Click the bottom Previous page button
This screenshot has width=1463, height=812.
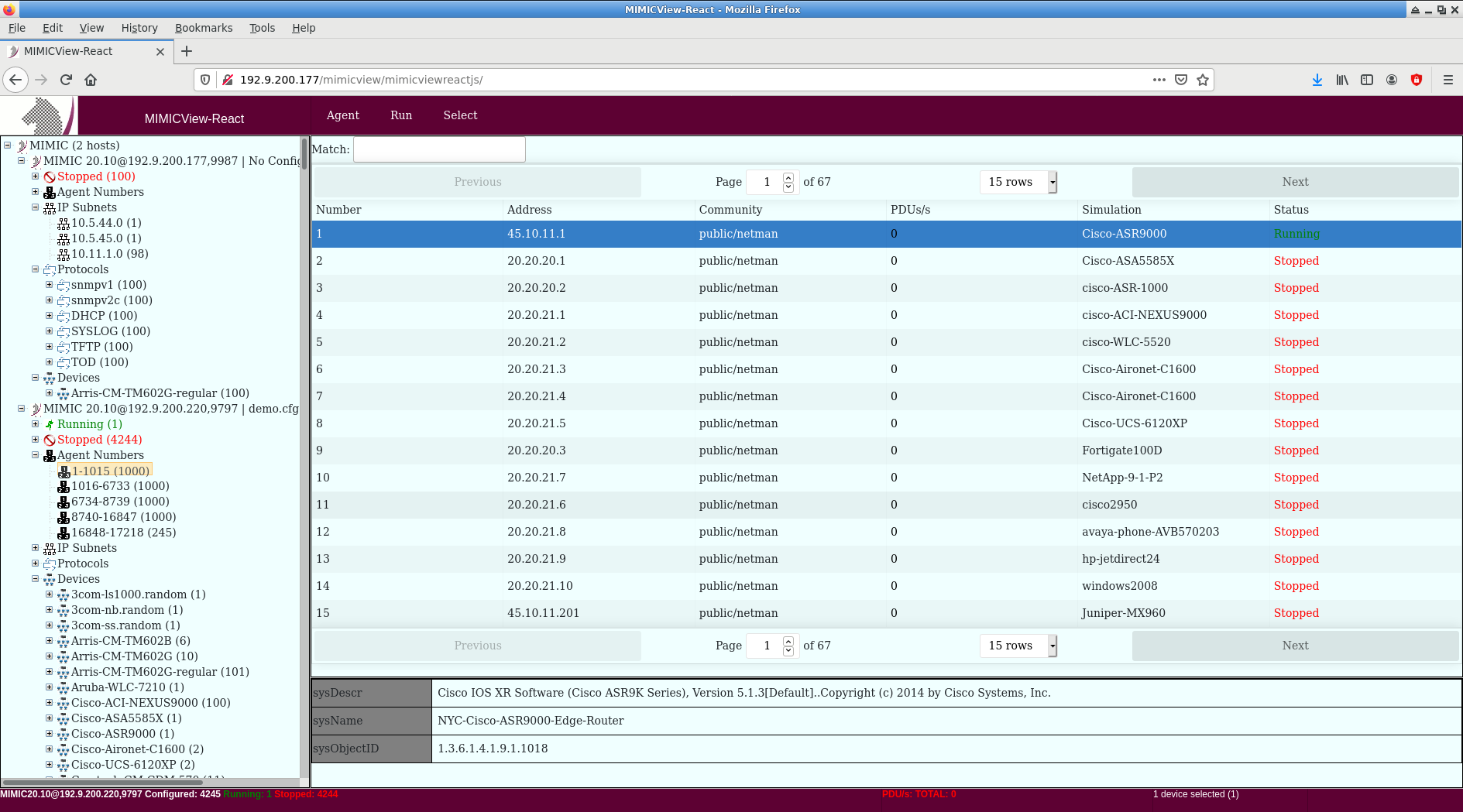coord(477,646)
